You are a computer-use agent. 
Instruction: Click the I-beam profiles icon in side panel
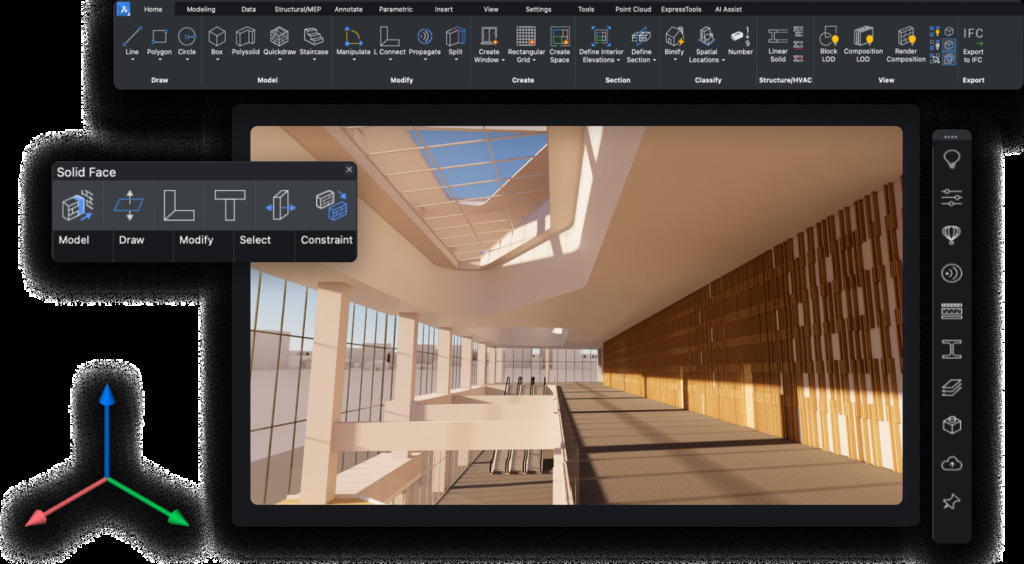click(951, 349)
